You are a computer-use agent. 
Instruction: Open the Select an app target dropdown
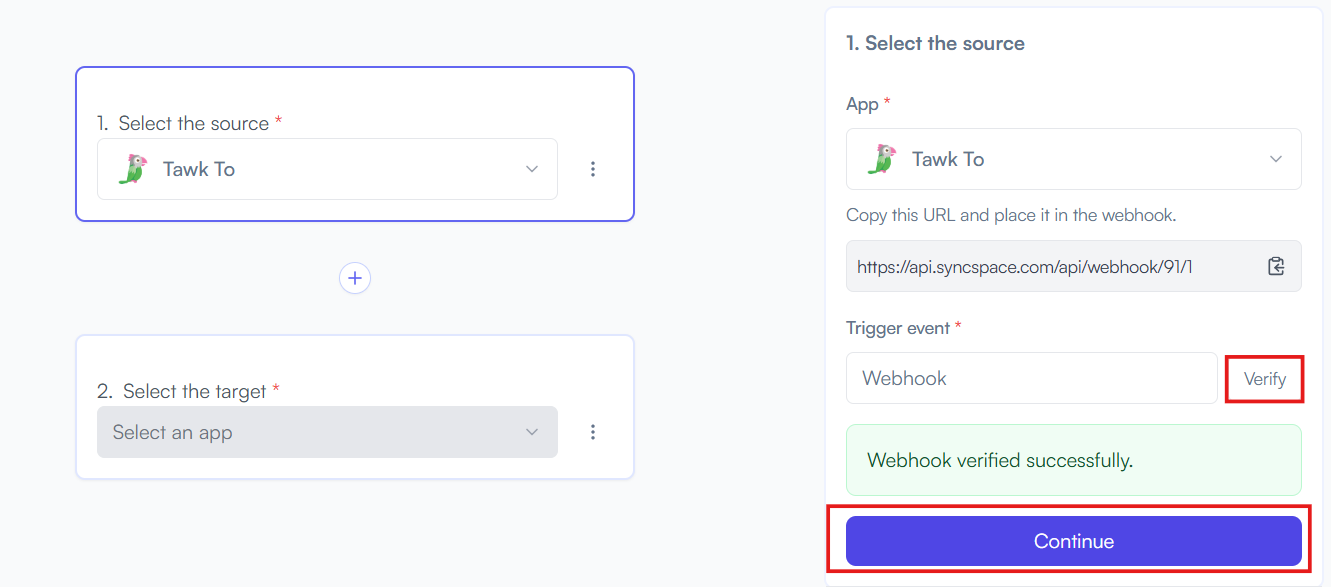pyautogui.click(x=327, y=432)
